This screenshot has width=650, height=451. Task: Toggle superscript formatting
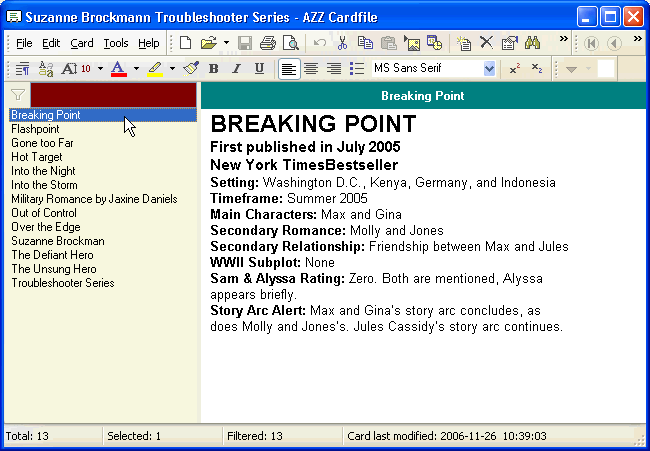pyautogui.click(x=515, y=69)
